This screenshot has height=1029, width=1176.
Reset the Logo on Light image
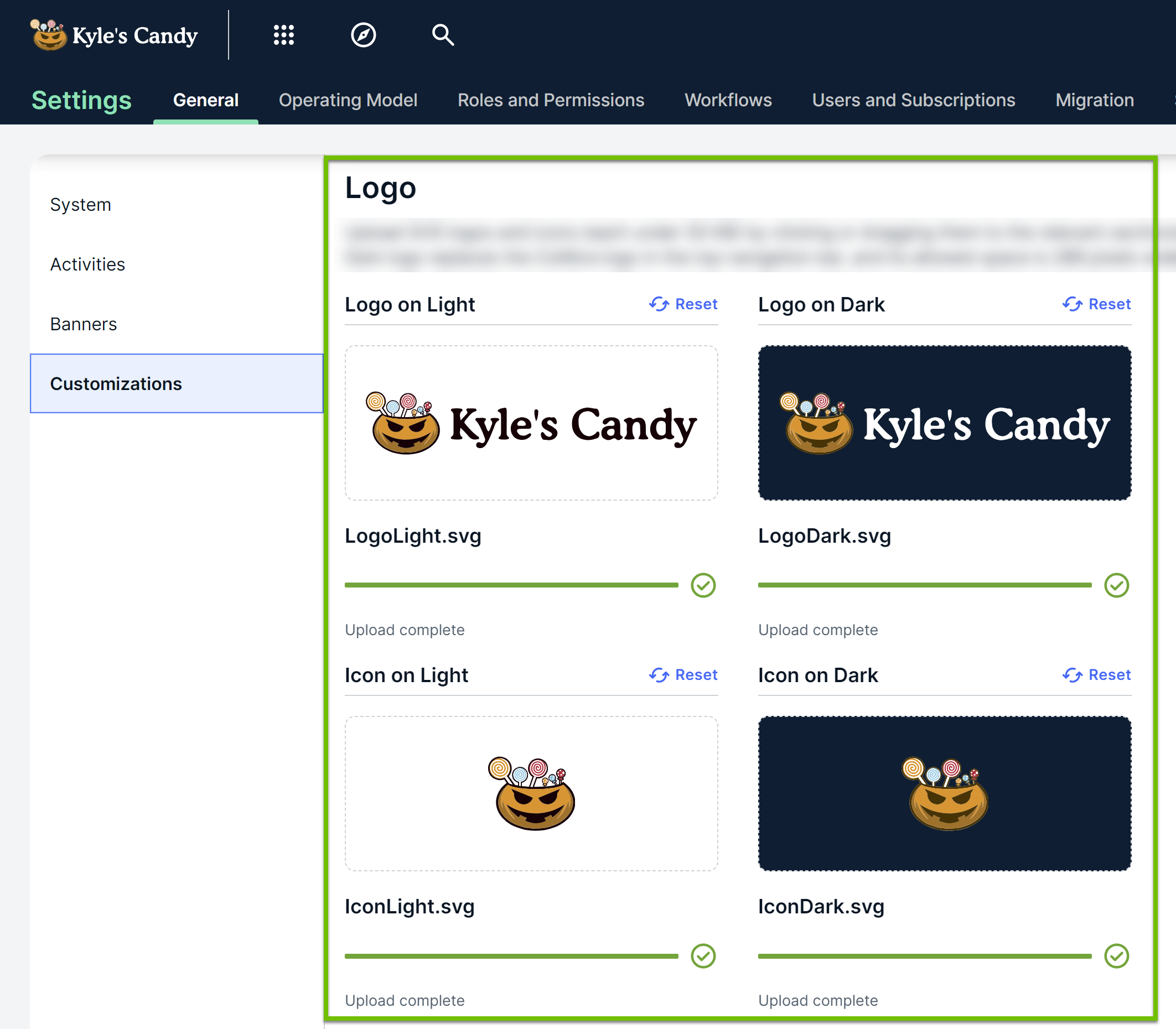(696, 304)
